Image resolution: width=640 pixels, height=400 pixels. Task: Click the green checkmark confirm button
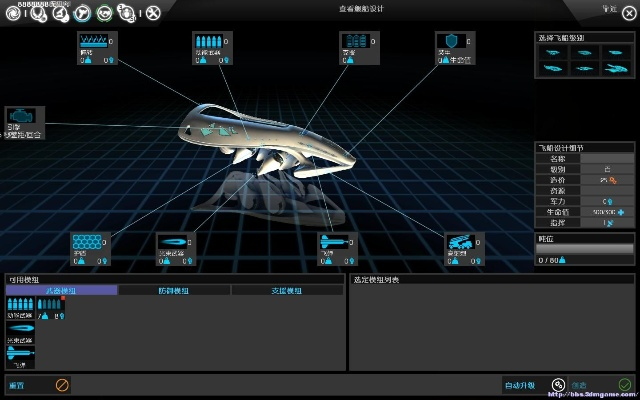[624, 384]
